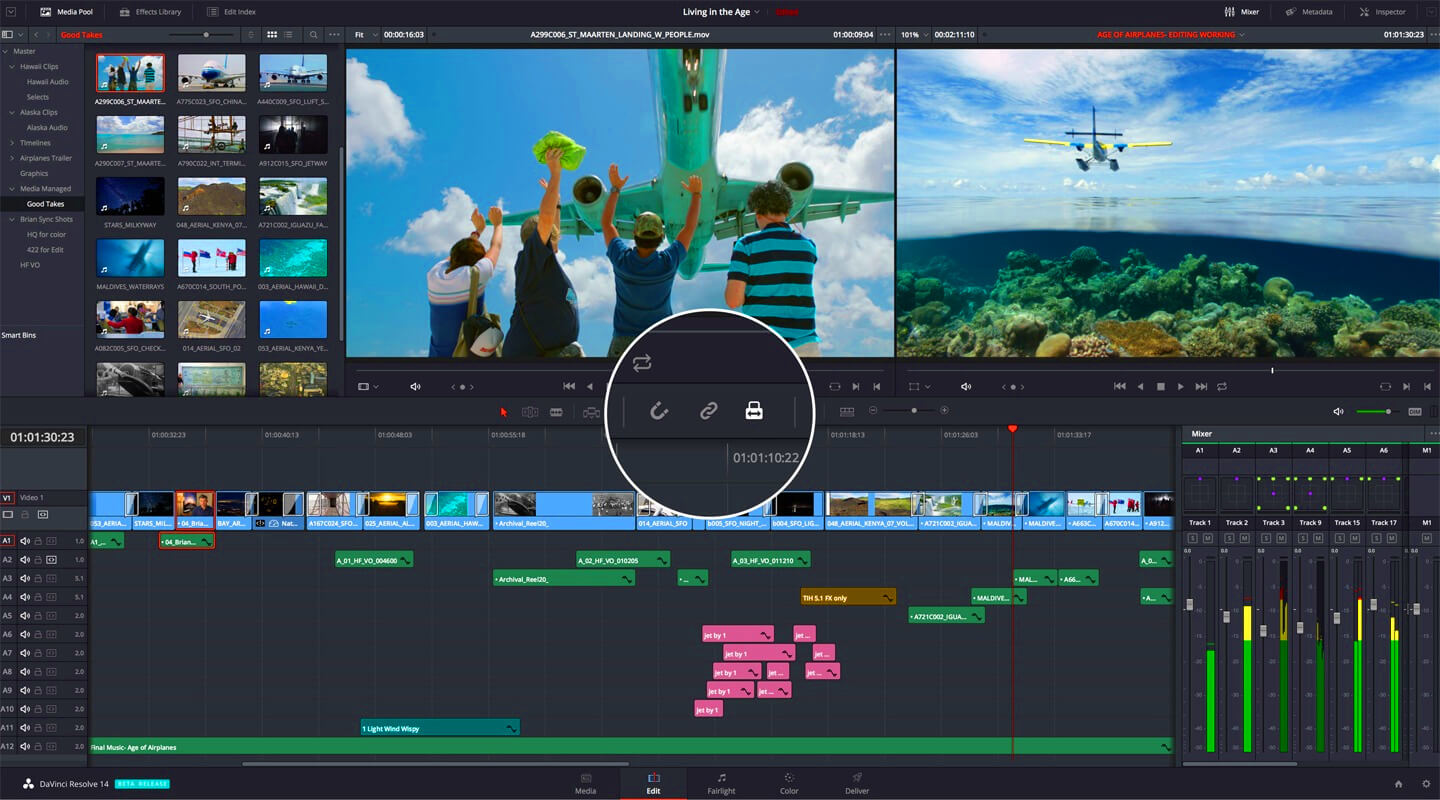The height and width of the screenshot is (800, 1440).
Task: Switch media pool to thumbnail view
Action: [272, 35]
